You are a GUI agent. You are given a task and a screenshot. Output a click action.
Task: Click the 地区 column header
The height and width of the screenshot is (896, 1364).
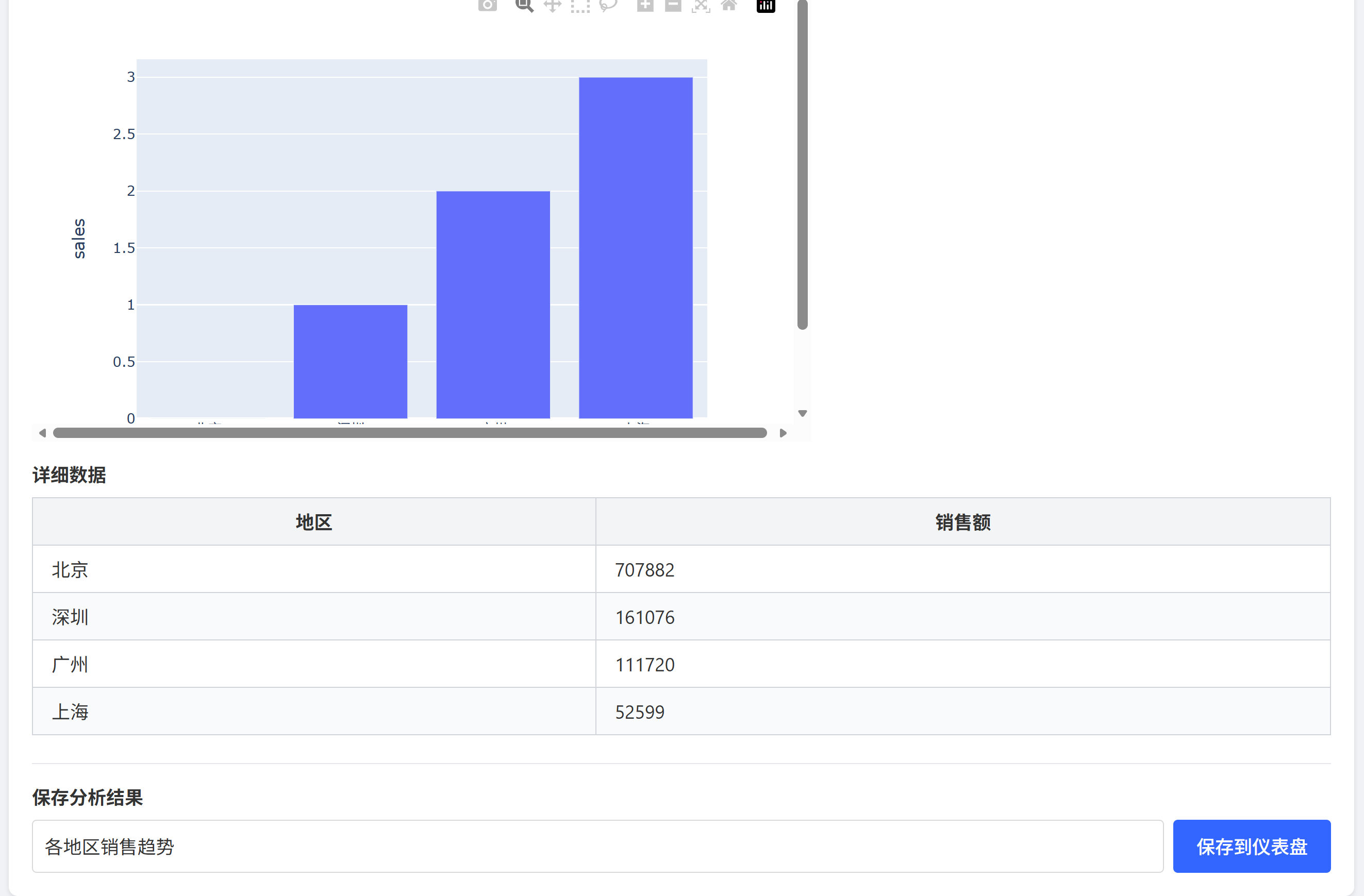click(313, 522)
